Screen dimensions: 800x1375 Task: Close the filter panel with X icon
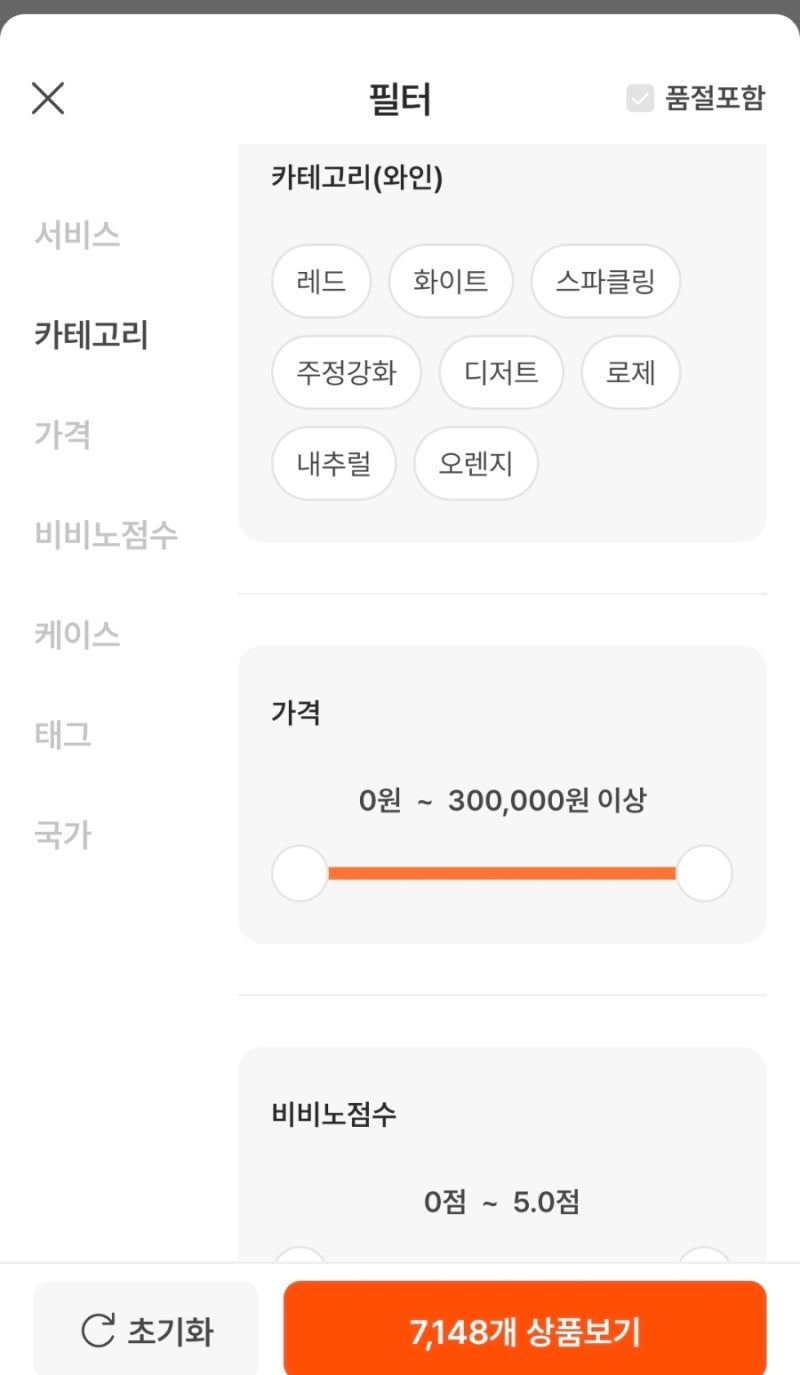48,98
